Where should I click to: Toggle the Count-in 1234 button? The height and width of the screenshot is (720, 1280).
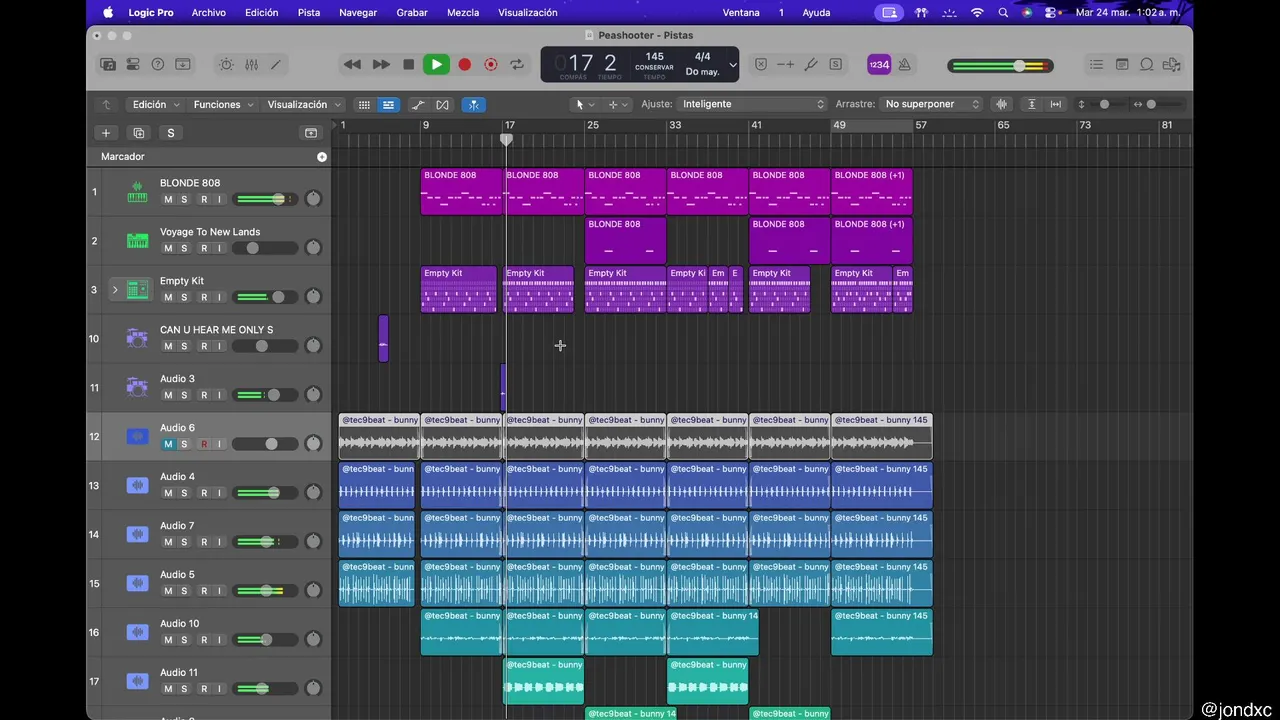879,64
